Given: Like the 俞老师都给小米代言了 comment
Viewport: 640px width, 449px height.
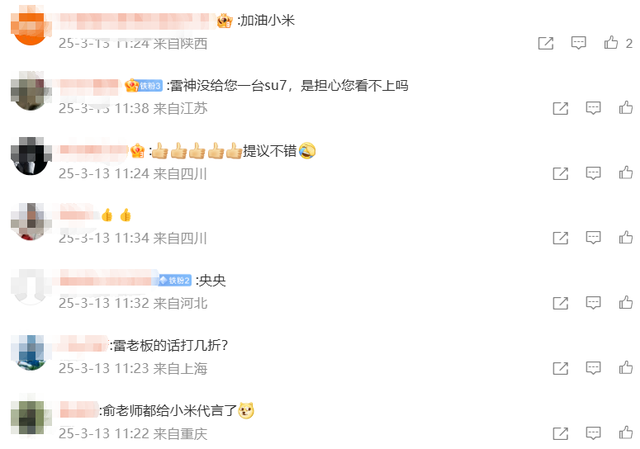Looking at the screenshot, I should (x=626, y=433).
